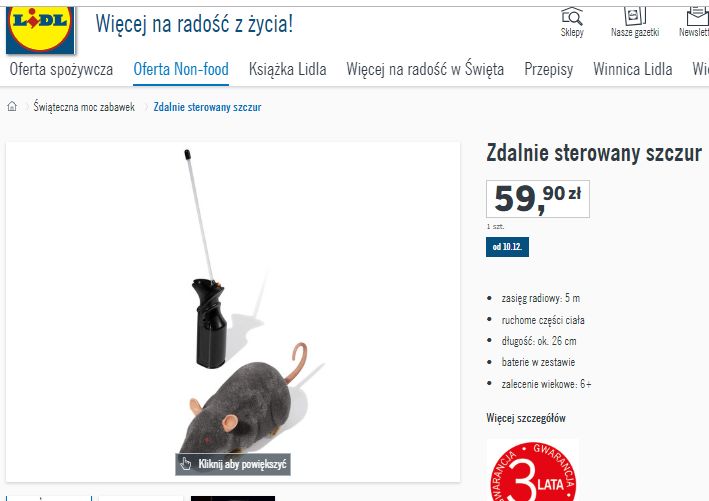Select the Oferta Non-food tab
The width and height of the screenshot is (709, 501).
[181, 69]
